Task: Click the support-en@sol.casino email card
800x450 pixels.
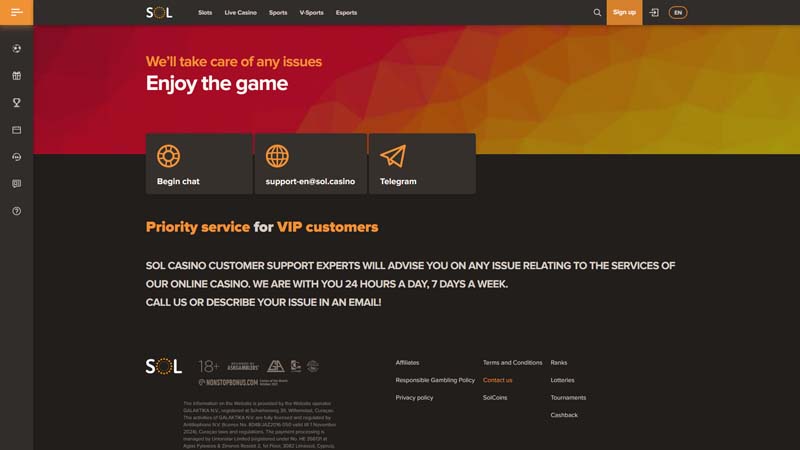Action: (x=310, y=164)
